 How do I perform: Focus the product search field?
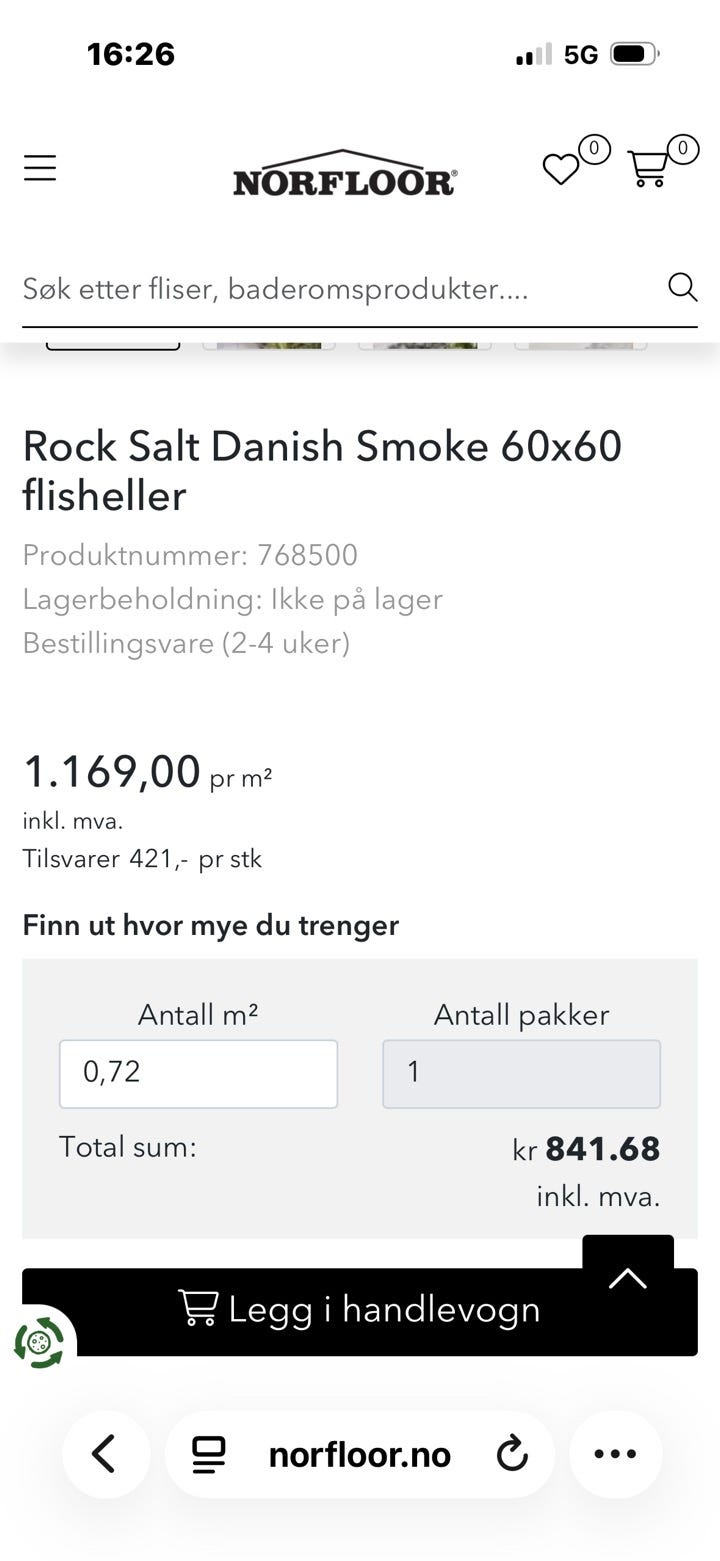point(340,289)
